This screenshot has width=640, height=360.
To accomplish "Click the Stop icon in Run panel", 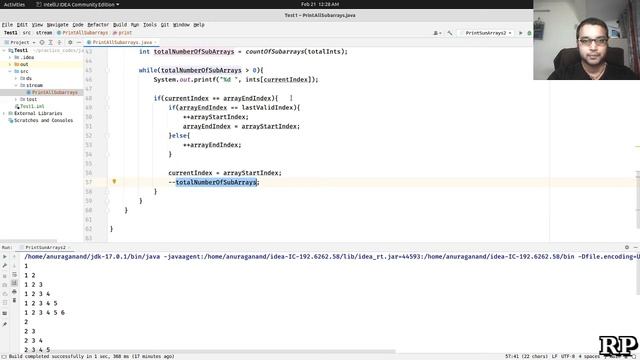I will (x=5, y=276).
